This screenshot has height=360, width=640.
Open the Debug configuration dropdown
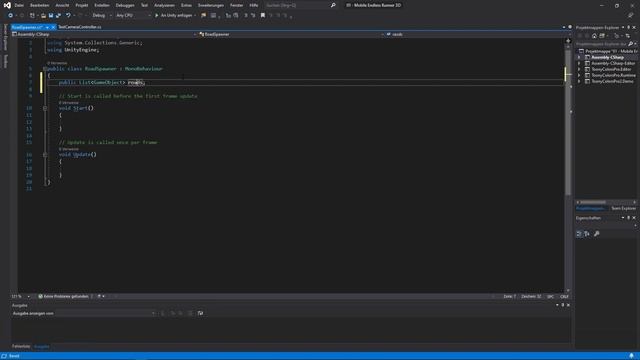102,16
